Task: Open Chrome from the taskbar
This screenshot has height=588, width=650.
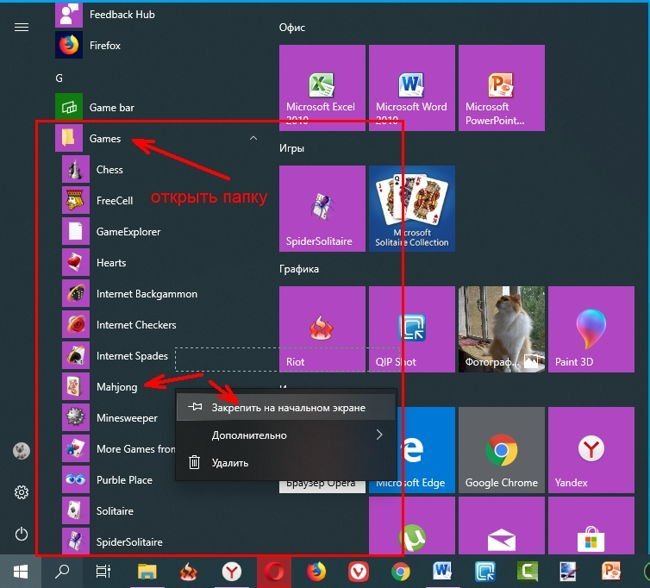Action: pyautogui.click(x=401, y=572)
